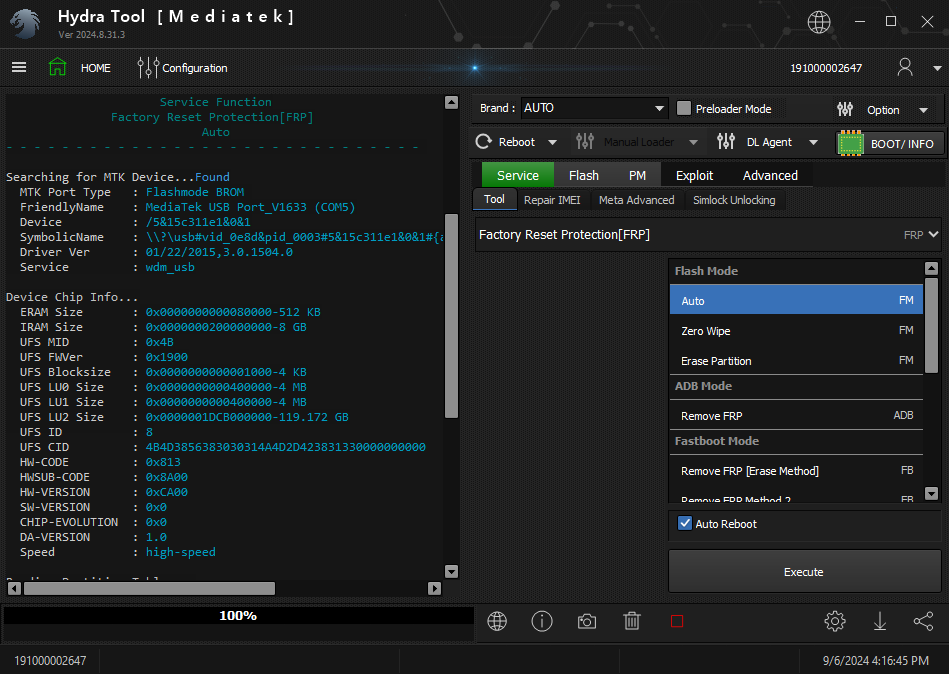The height and width of the screenshot is (674, 949).
Task: Click the UFS CID value in log
Action: click(x=286, y=447)
